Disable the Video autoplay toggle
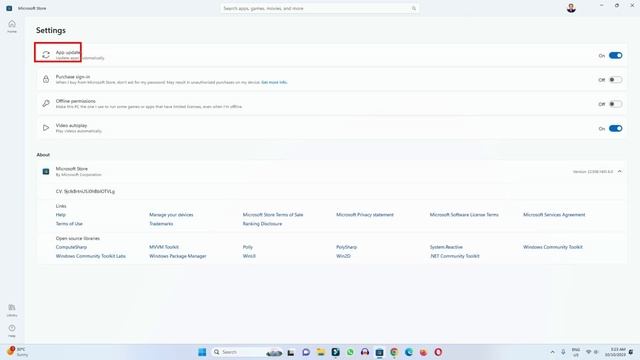Screen dimensions: 640x360 616,128
